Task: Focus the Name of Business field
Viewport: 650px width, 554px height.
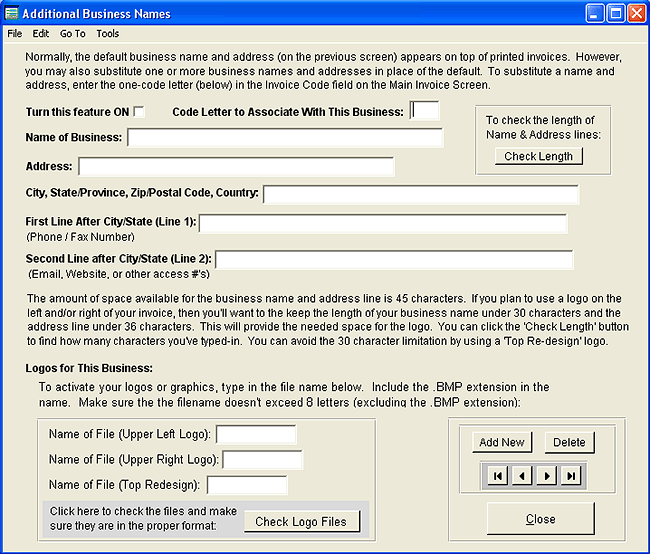Action: tap(284, 138)
